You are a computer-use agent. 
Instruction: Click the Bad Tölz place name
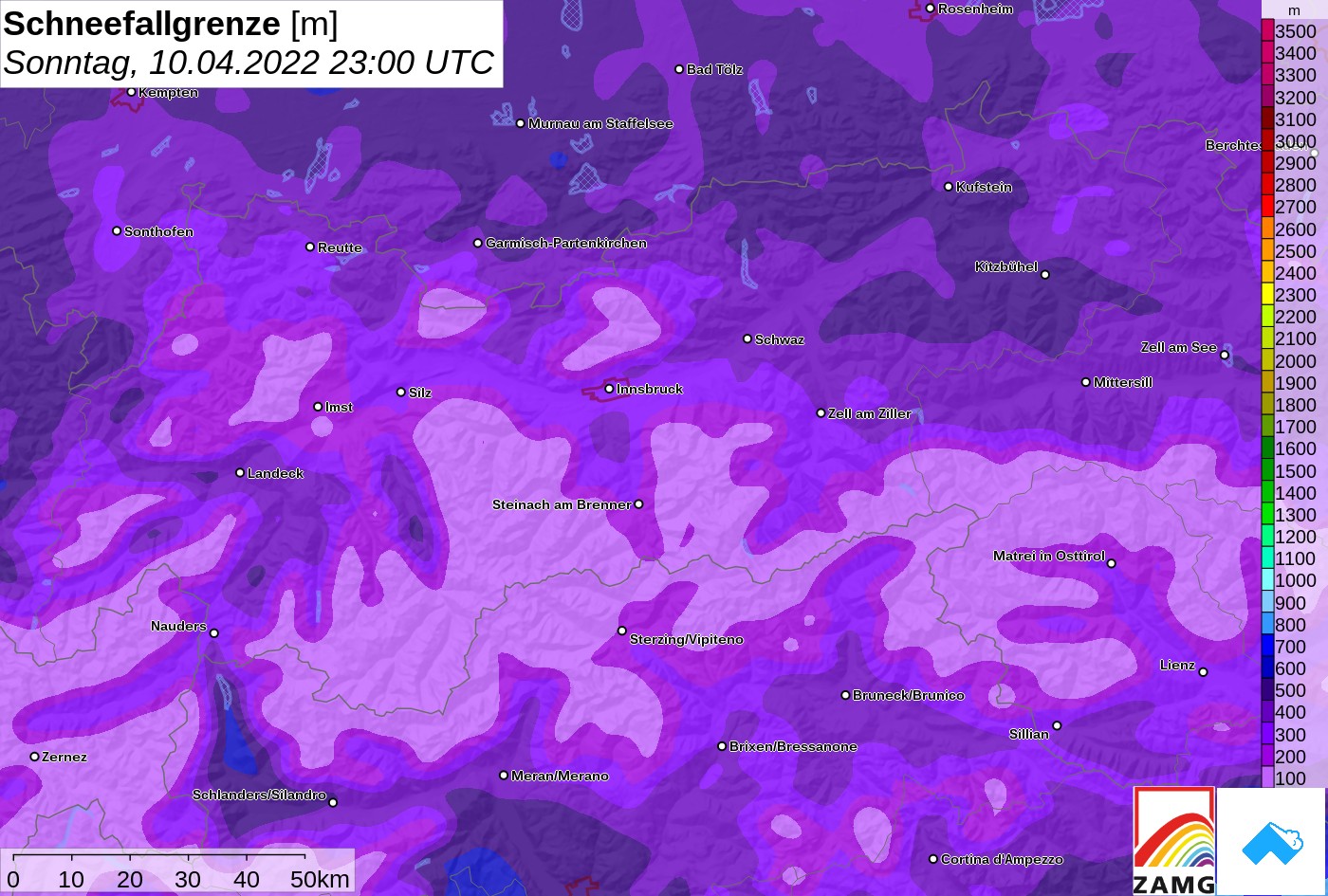(715, 69)
